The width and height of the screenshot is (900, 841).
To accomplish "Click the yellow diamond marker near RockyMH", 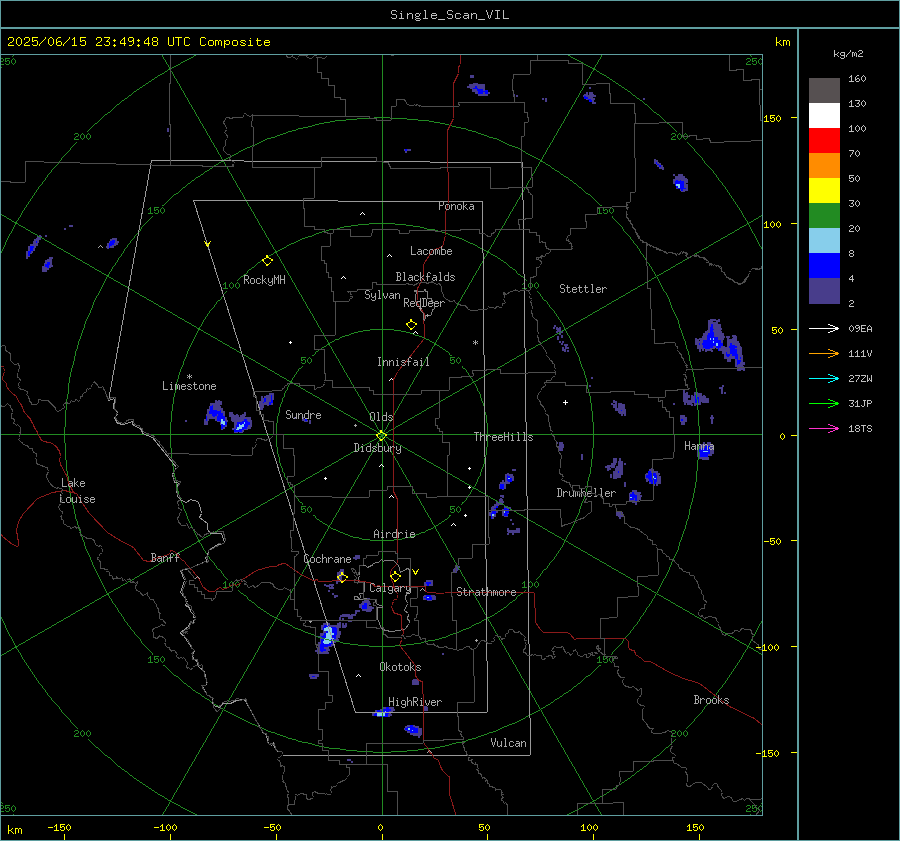I will click(267, 261).
